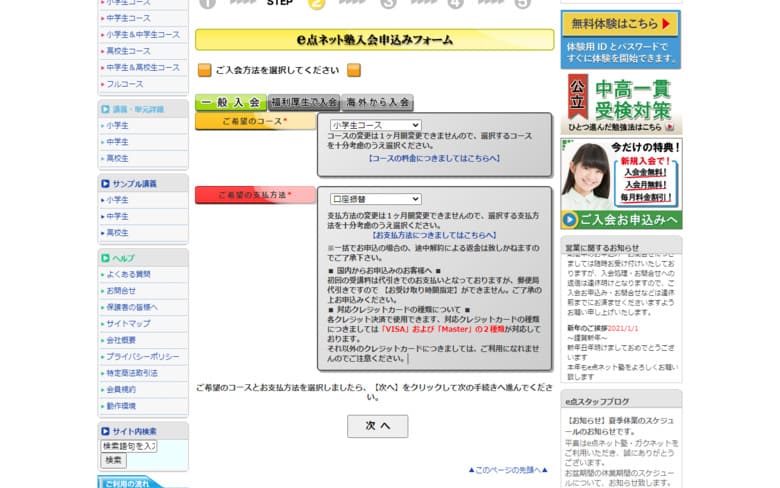The image size is (780, 488).
Task: Click the ご入会お申込みへ green button
Action: (x=621, y=220)
